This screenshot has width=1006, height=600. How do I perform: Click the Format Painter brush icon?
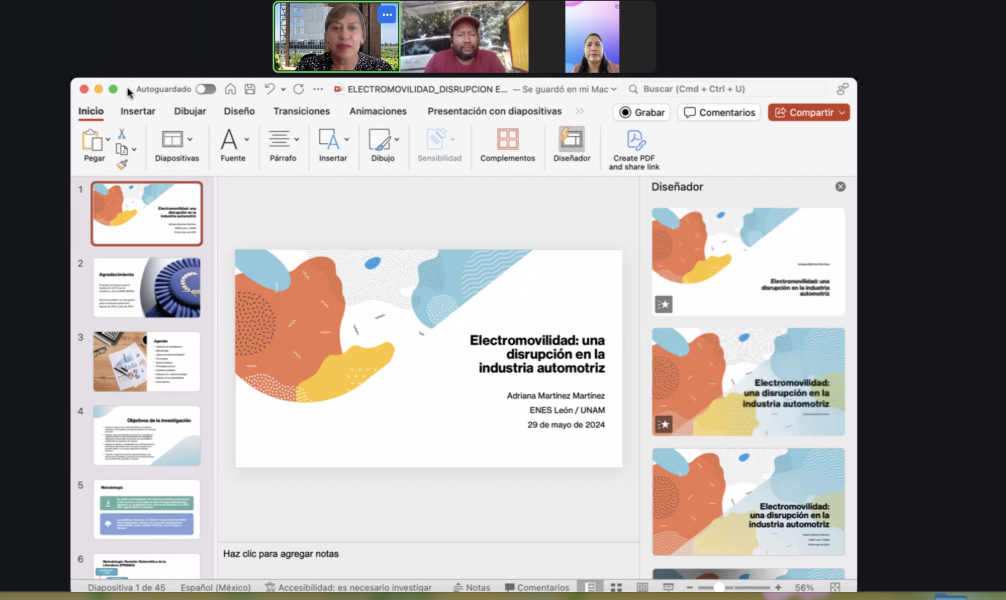tap(122, 164)
